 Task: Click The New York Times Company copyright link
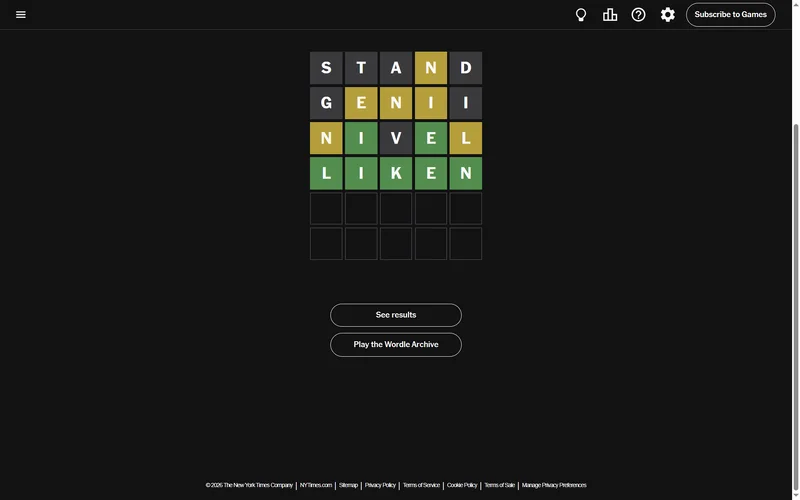249,485
